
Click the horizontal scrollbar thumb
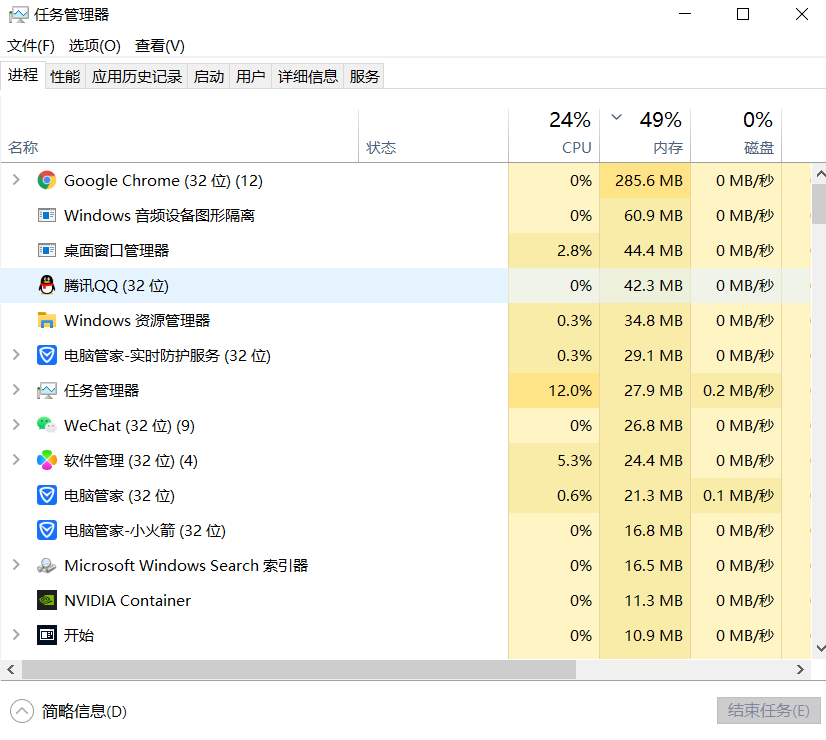(299, 669)
